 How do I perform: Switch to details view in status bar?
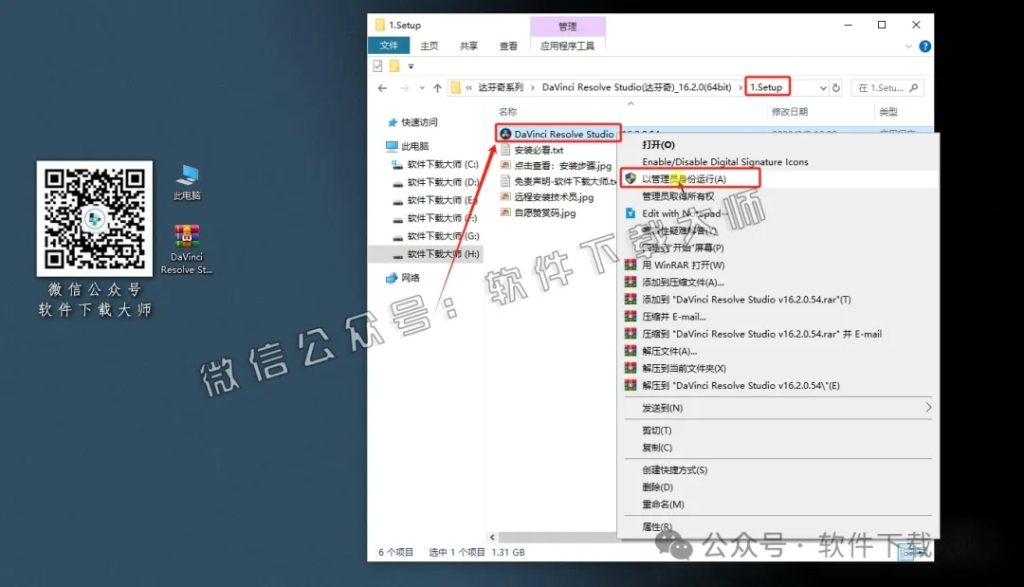pyautogui.click(x=901, y=551)
